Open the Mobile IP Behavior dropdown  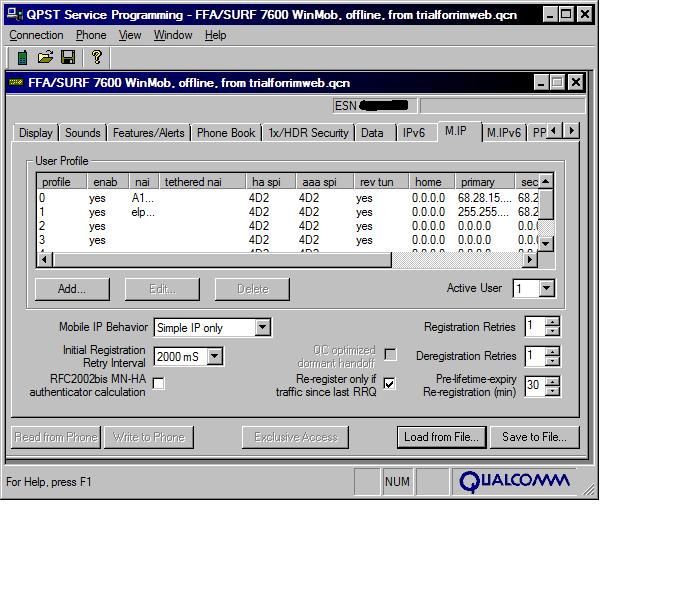click(262, 327)
